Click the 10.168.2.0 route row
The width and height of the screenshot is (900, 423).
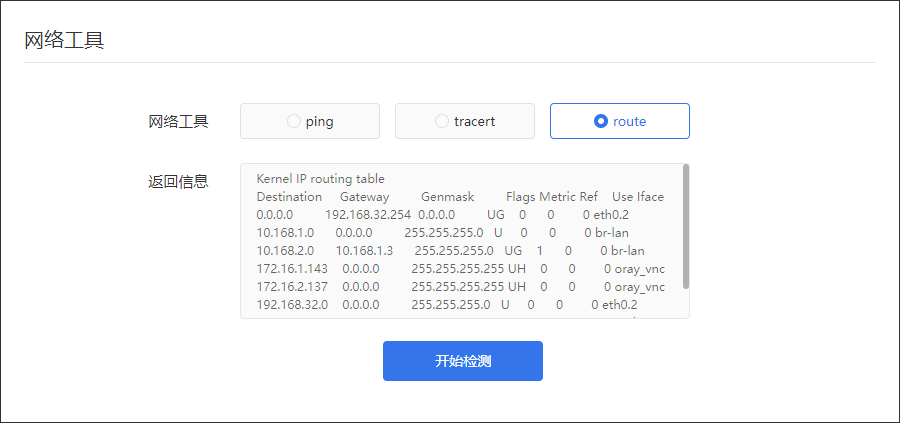[451, 251]
